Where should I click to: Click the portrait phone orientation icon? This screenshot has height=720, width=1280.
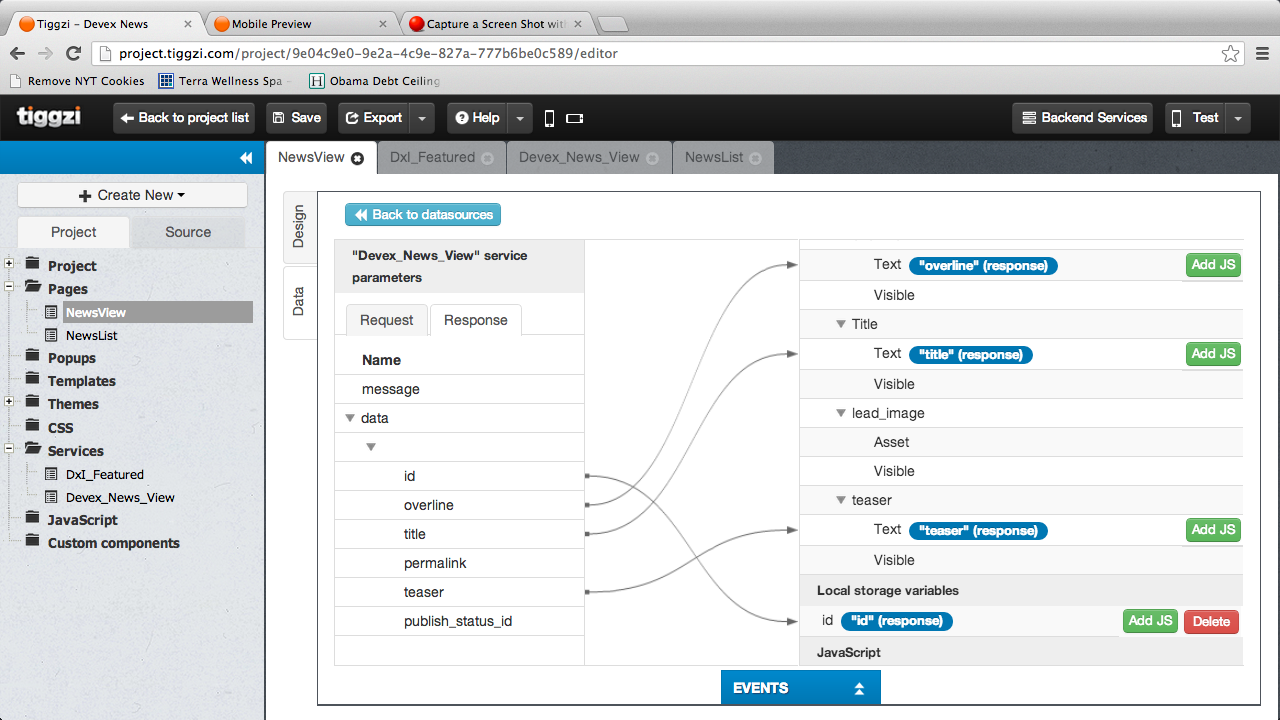(549, 118)
